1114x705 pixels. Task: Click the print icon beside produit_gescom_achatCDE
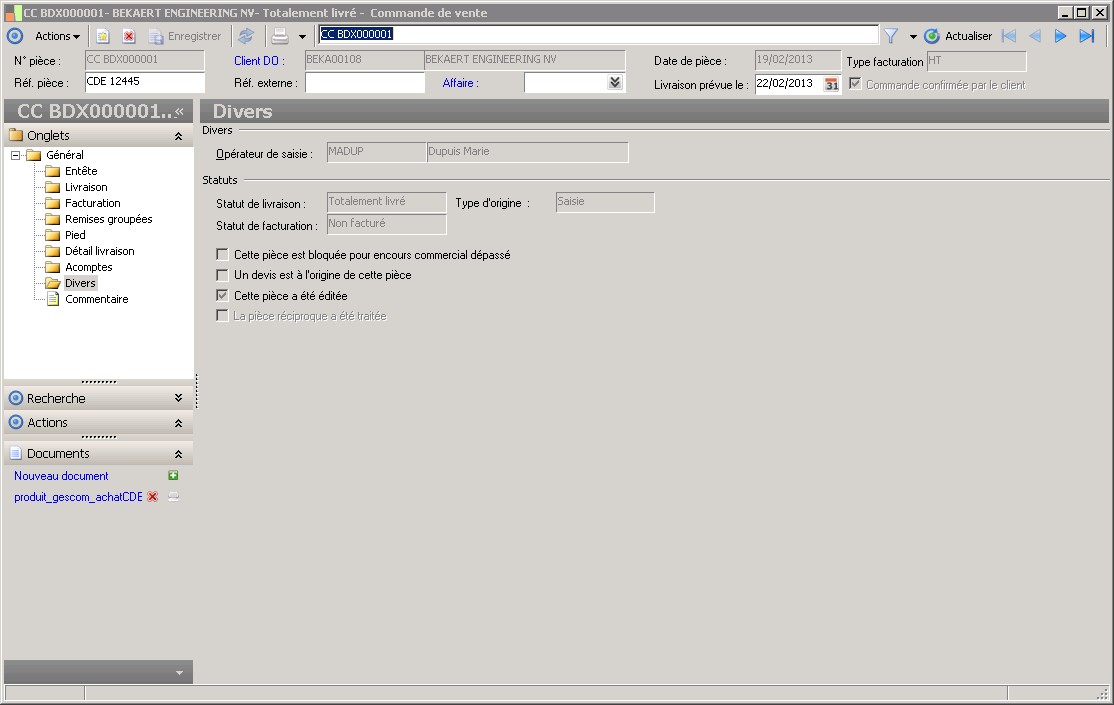click(x=173, y=497)
